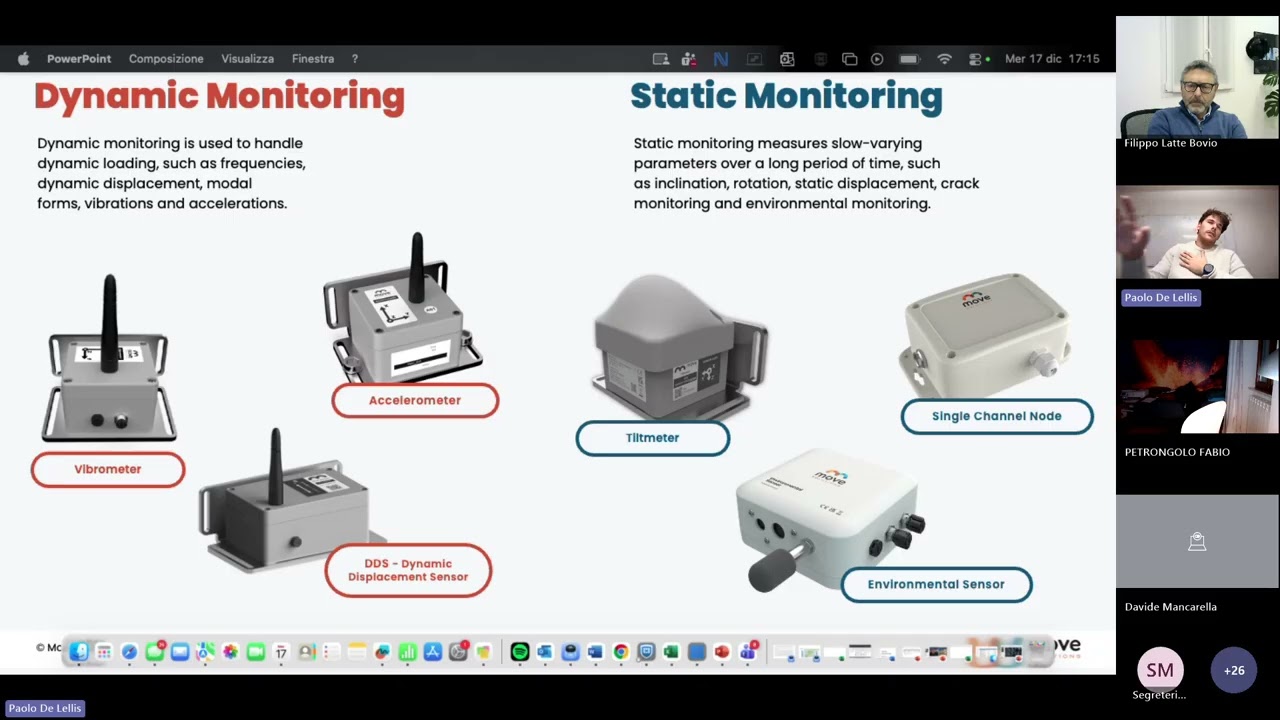The height and width of the screenshot is (720, 1280).
Task: Open System Settings from the dock
Action: (x=458, y=652)
